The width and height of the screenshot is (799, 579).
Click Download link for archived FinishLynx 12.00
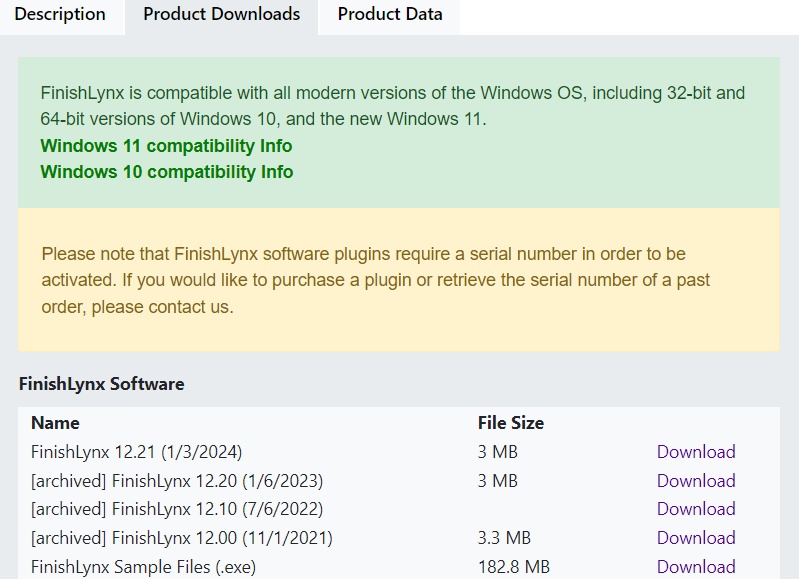pos(695,538)
